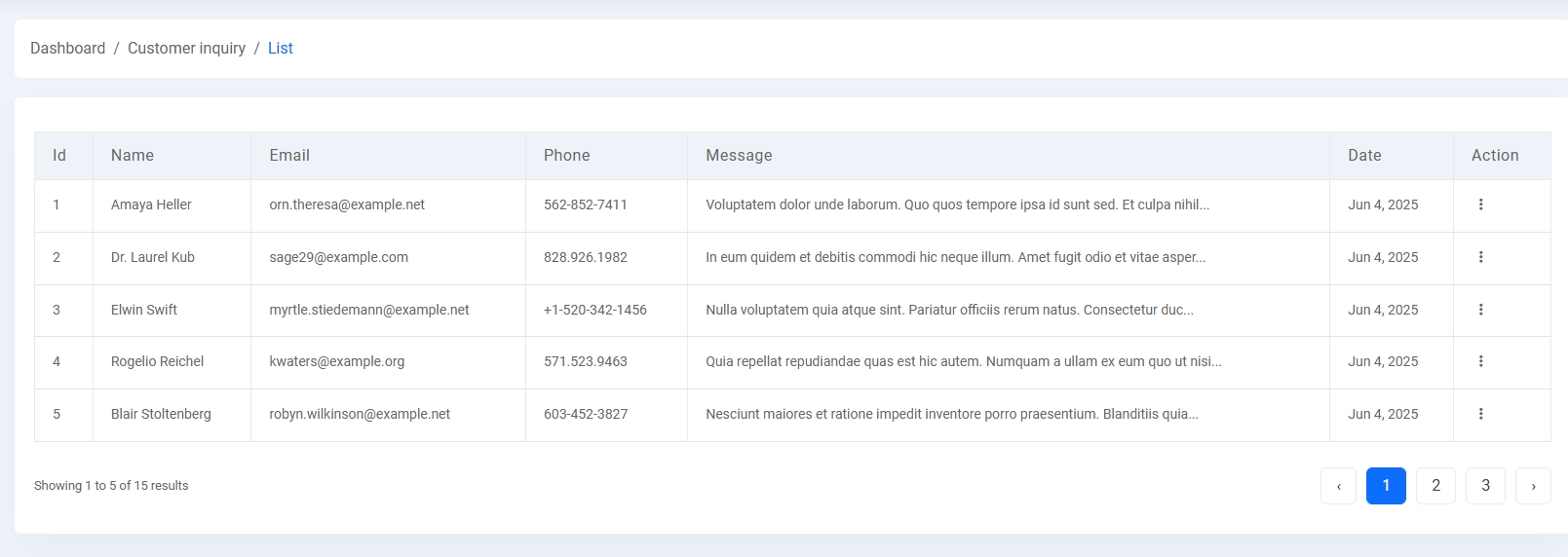Click message starting 'Nesciunt maiores et ratione'

point(952,414)
